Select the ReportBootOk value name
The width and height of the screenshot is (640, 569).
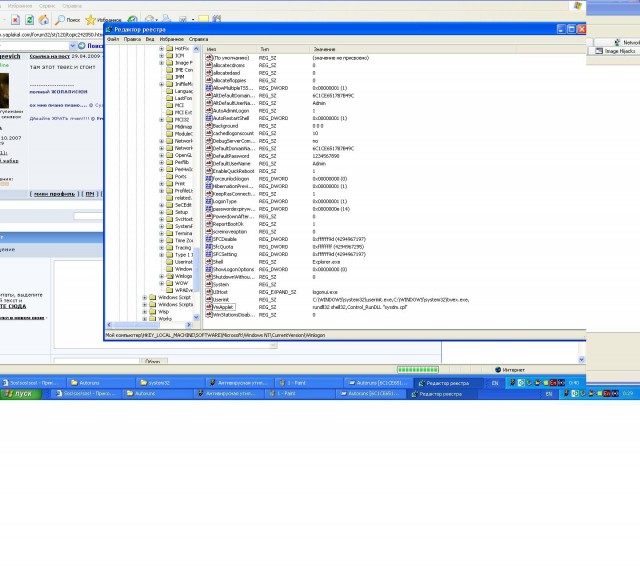click(x=228, y=224)
